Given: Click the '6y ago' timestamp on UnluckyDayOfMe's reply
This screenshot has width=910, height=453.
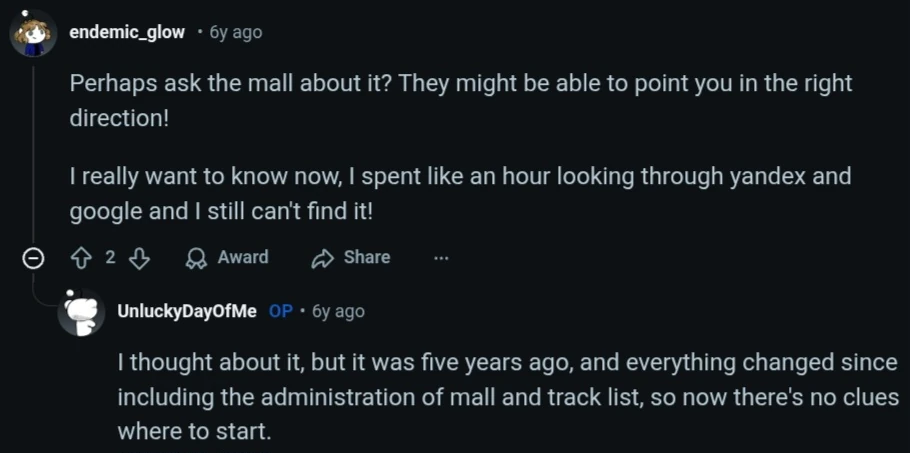Looking at the screenshot, I should tap(339, 311).
